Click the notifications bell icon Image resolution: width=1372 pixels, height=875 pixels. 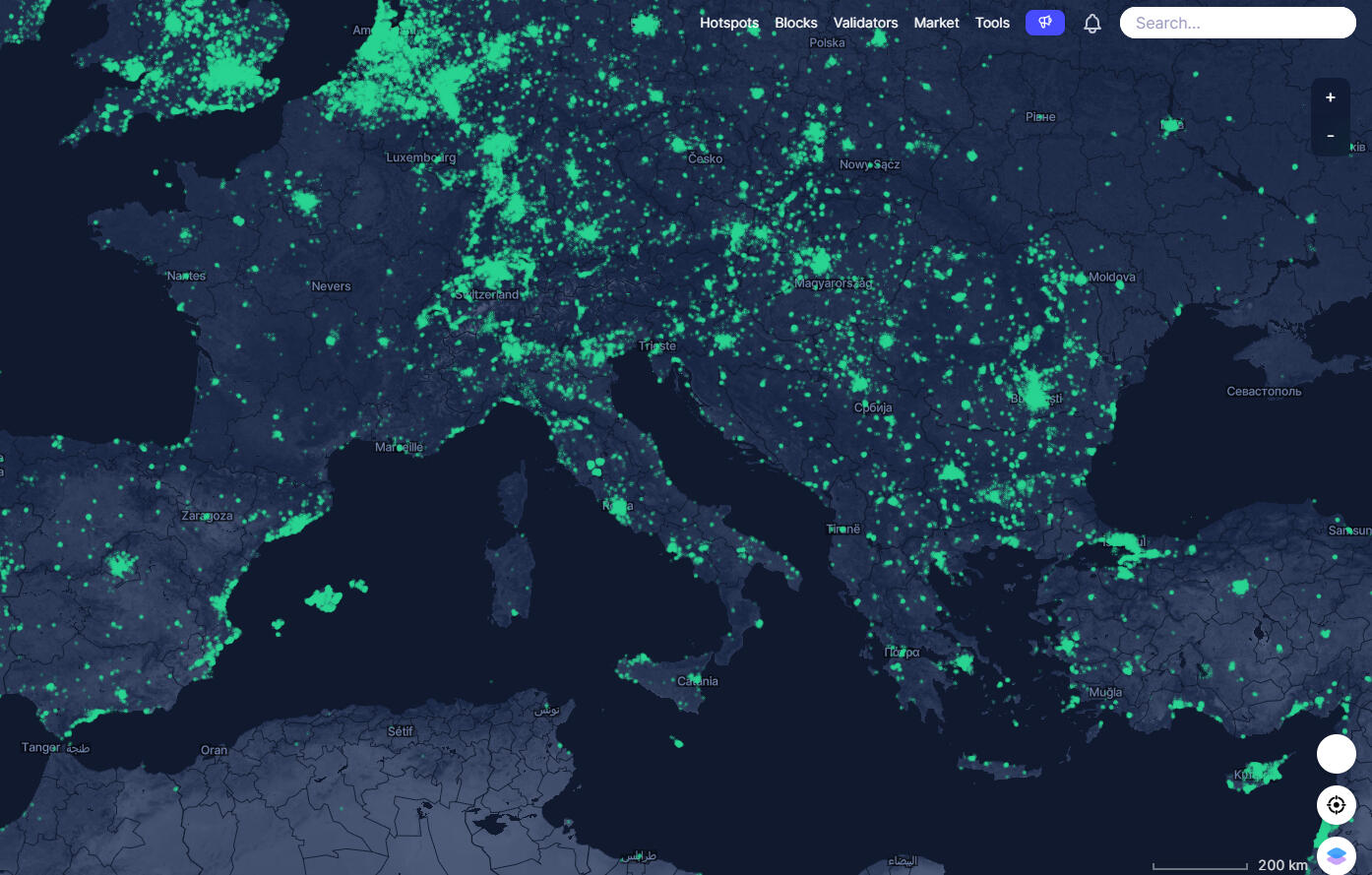[1091, 24]
